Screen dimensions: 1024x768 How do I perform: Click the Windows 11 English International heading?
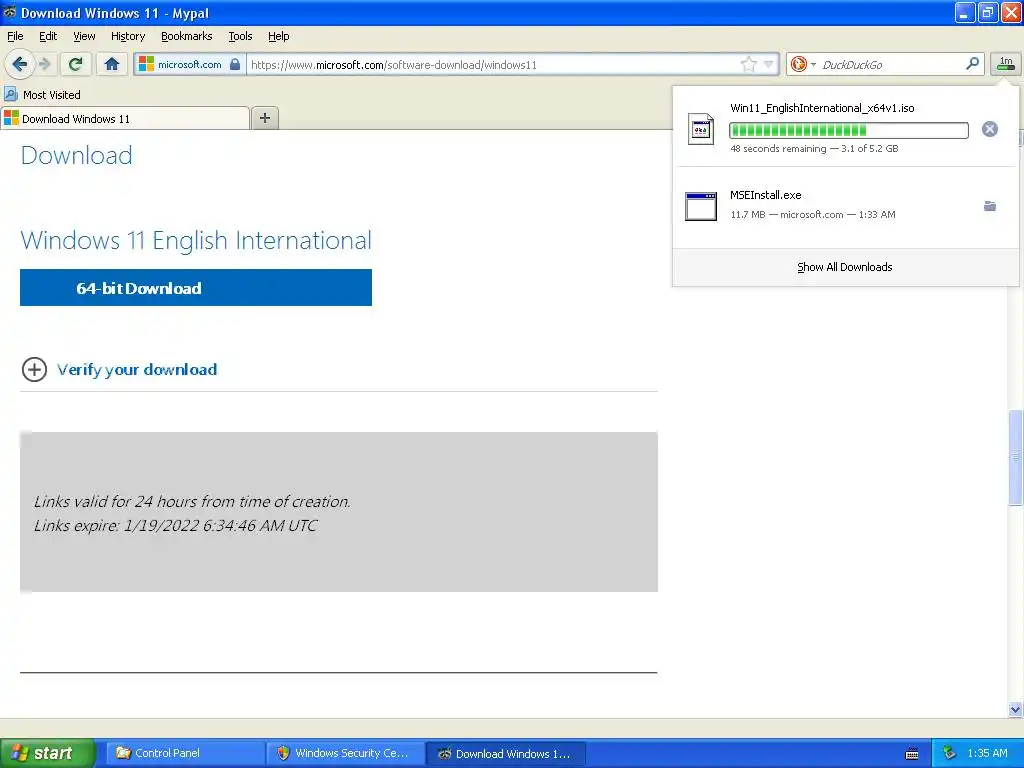[x=196, y=241]
